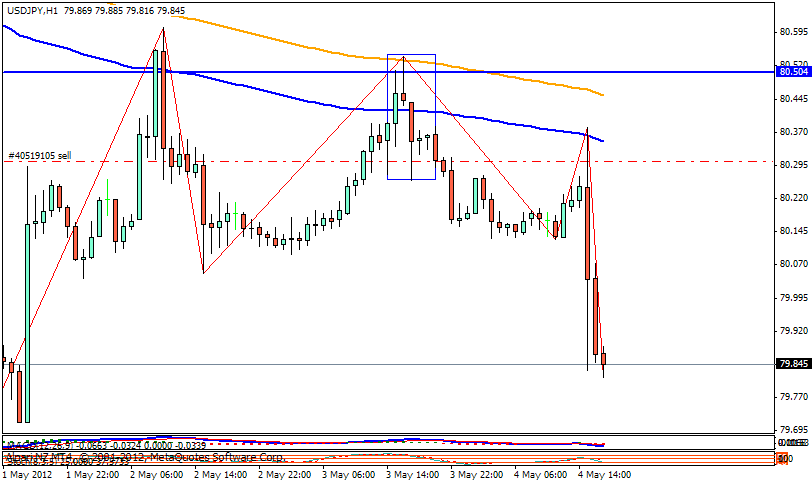
Task: Click the 2 May 14:00 time label
Action: (221, 475)
